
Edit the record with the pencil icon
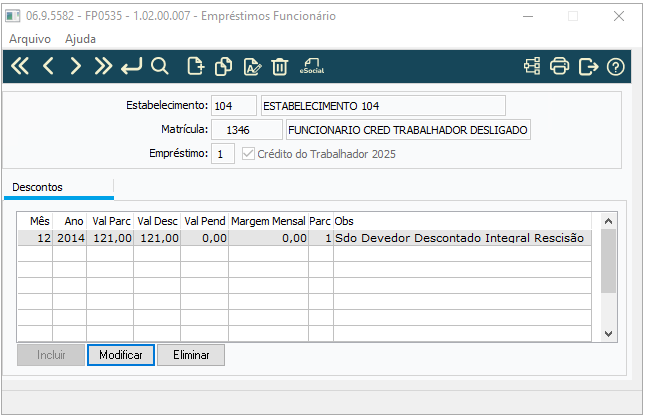252,66
